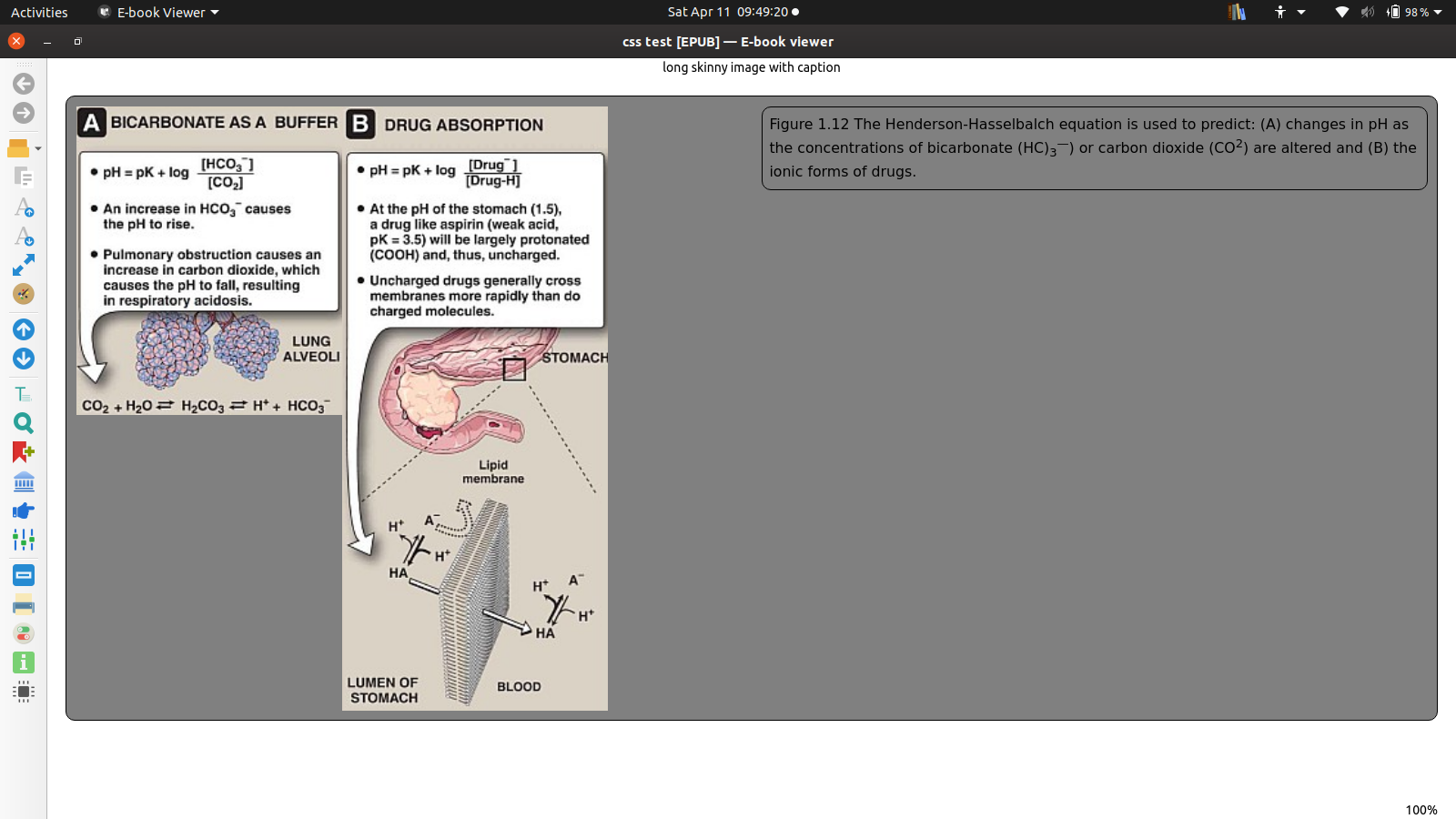The image size is (1456, 819).
Task: Open the Search panel
Action: click(x=24, y=423)
